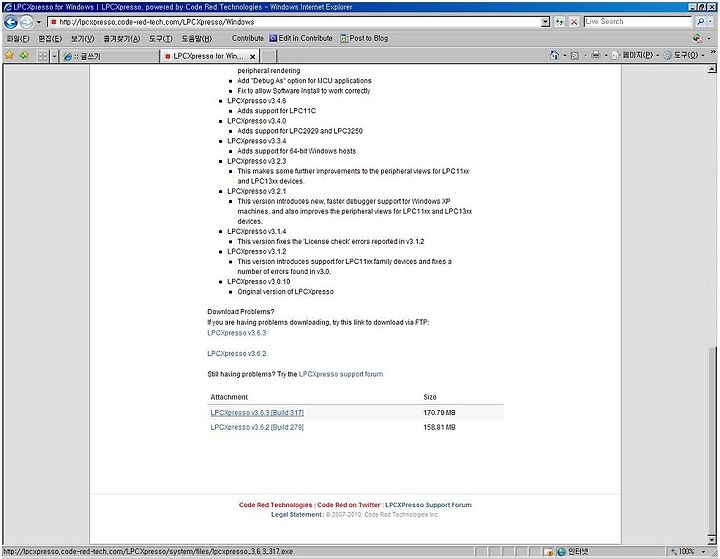
Task: Click the magnifier Search button
Action: (700, 22)
